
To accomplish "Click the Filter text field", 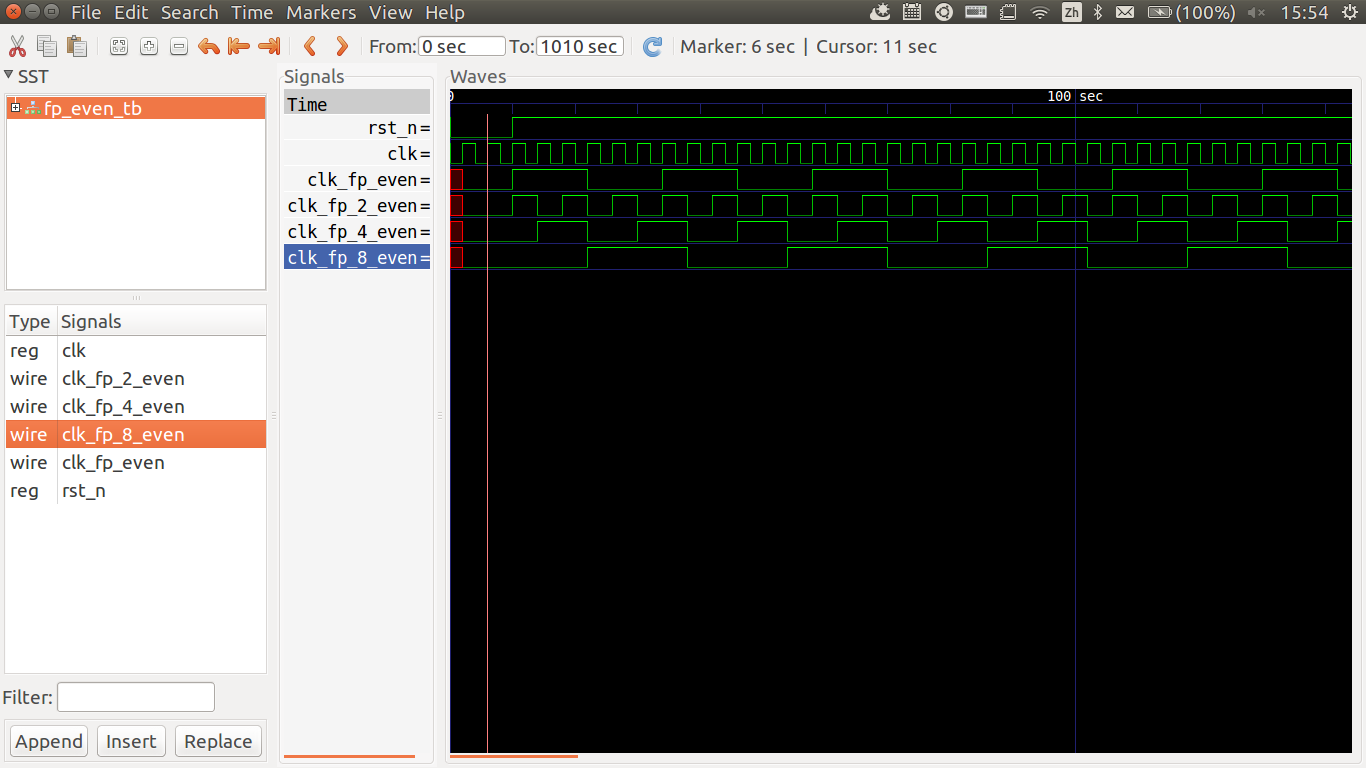I will point(136,697).
